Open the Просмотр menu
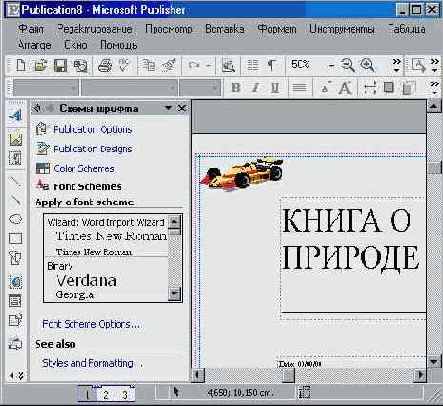 click(169, 29)
